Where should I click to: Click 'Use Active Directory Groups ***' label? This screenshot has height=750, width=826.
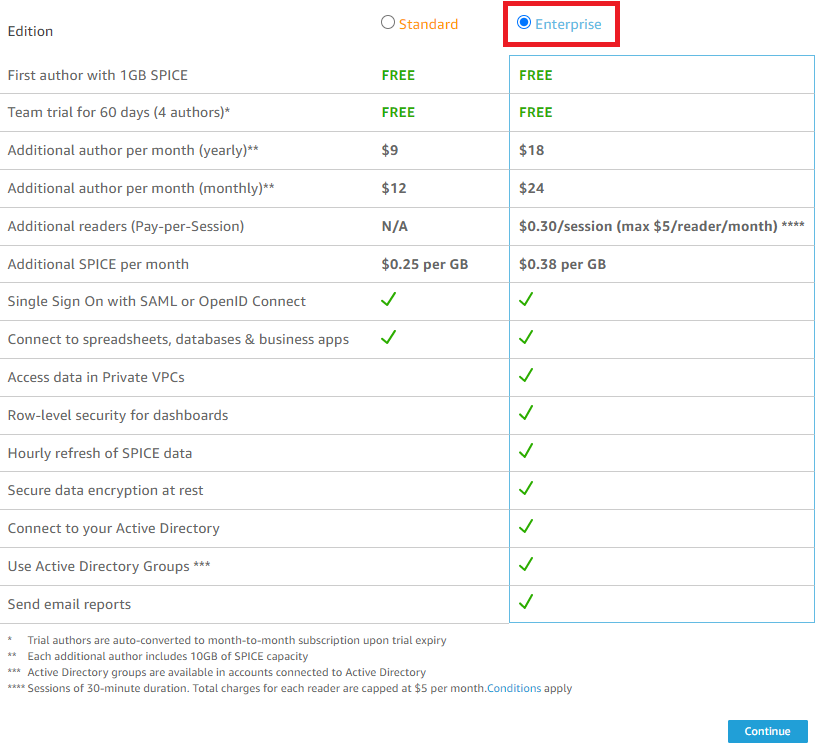point(109,566)
